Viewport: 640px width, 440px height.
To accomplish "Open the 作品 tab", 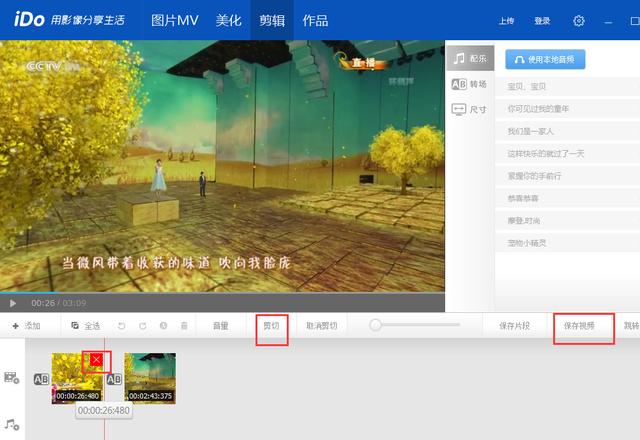I will tap(315, 20).
